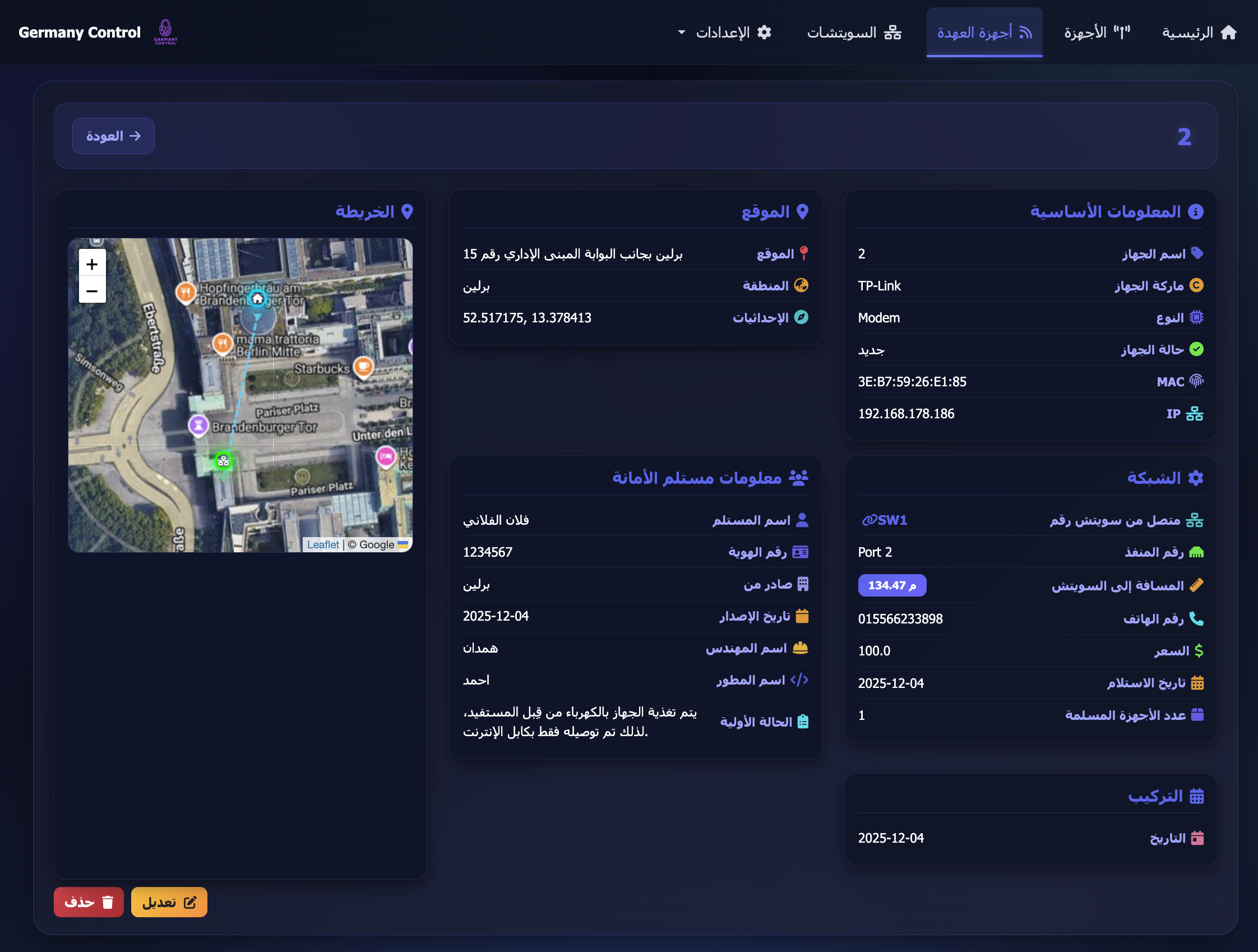The image size is (1258, 952).
Task: Open the SW1 switch link
Action: pyautogui.click(x=886, y=520)
